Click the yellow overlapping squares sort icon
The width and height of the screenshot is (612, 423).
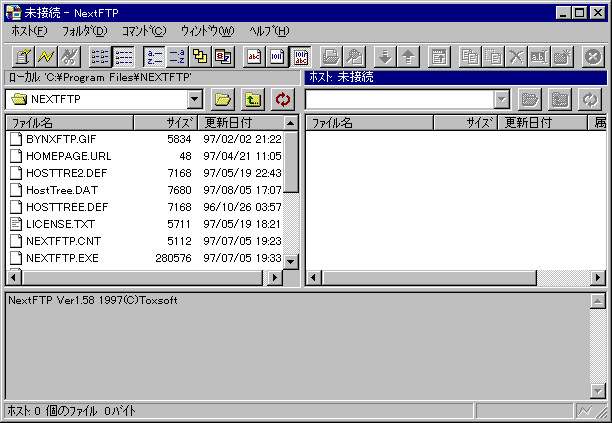(200, 57)
